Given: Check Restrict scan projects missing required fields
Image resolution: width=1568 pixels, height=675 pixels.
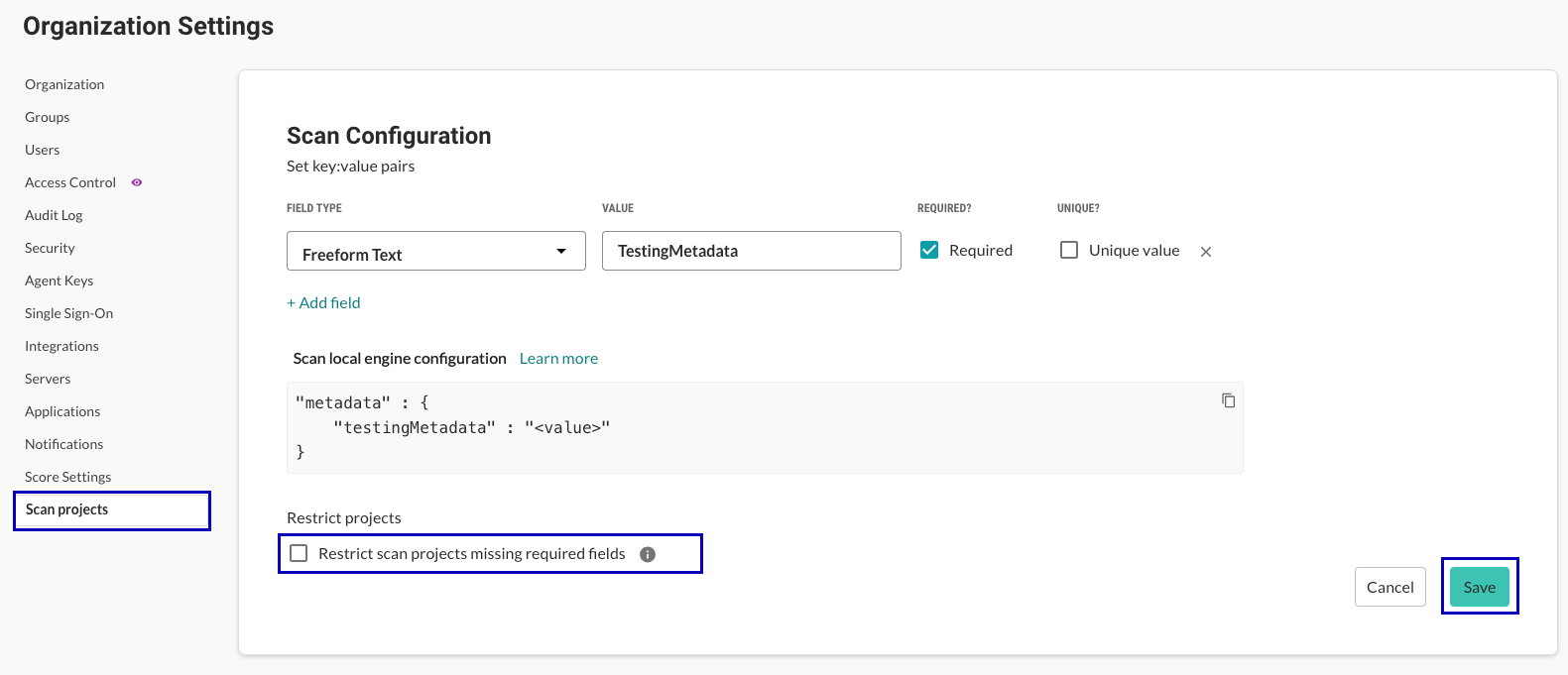Looking at the screenshot, I should [299, 553].
